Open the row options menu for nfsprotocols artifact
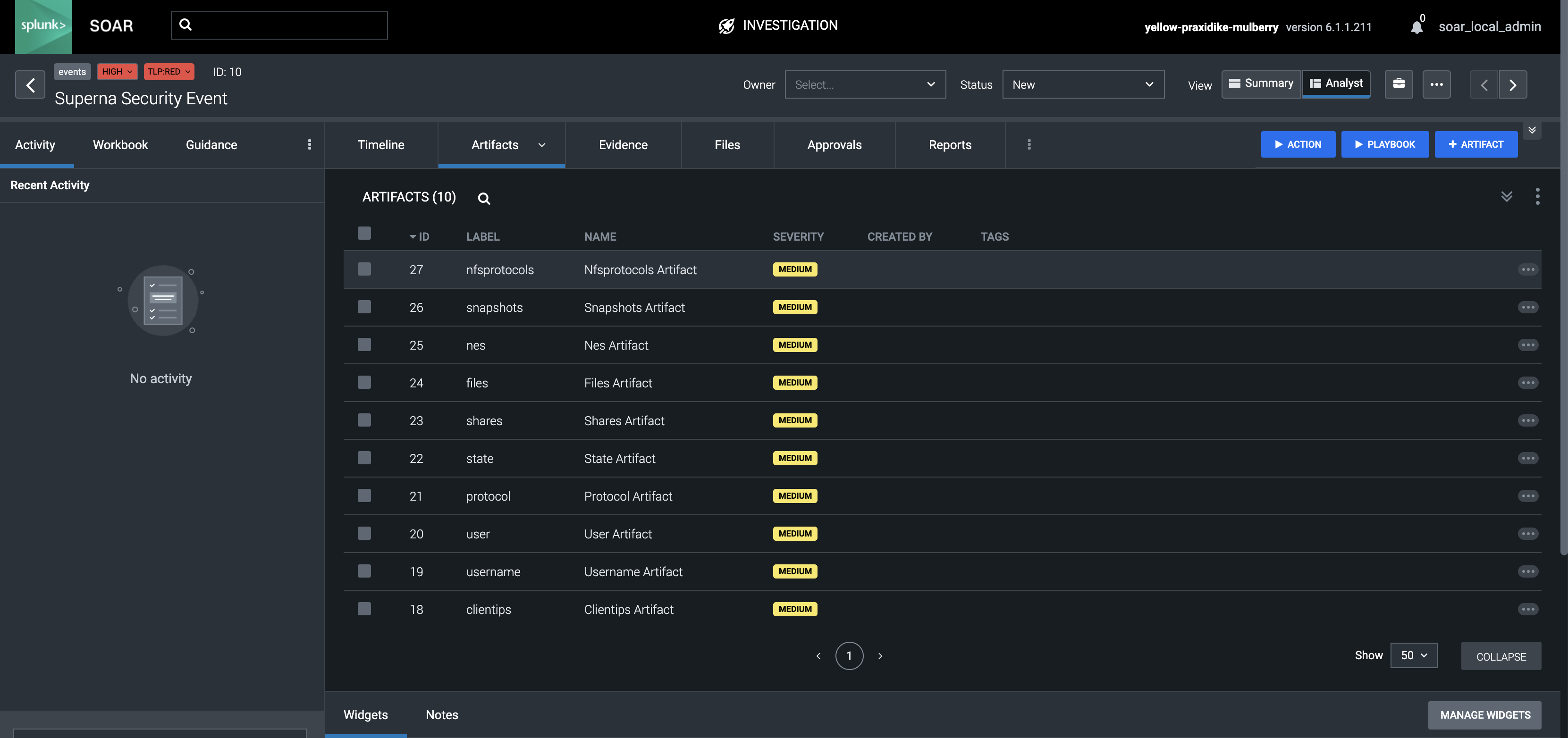This screenshot has width=1568, height=738. pos(1529,269)
